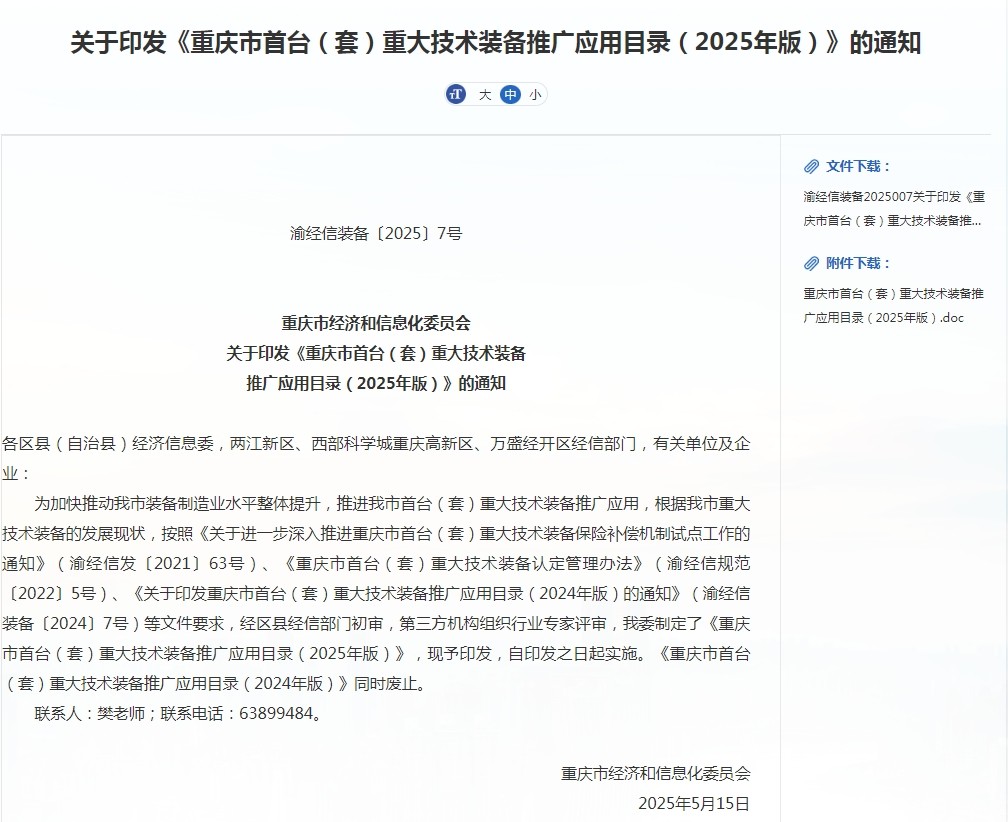Click the bold 重庆市经济和信息化委员会 heading line

pos(376,323)
